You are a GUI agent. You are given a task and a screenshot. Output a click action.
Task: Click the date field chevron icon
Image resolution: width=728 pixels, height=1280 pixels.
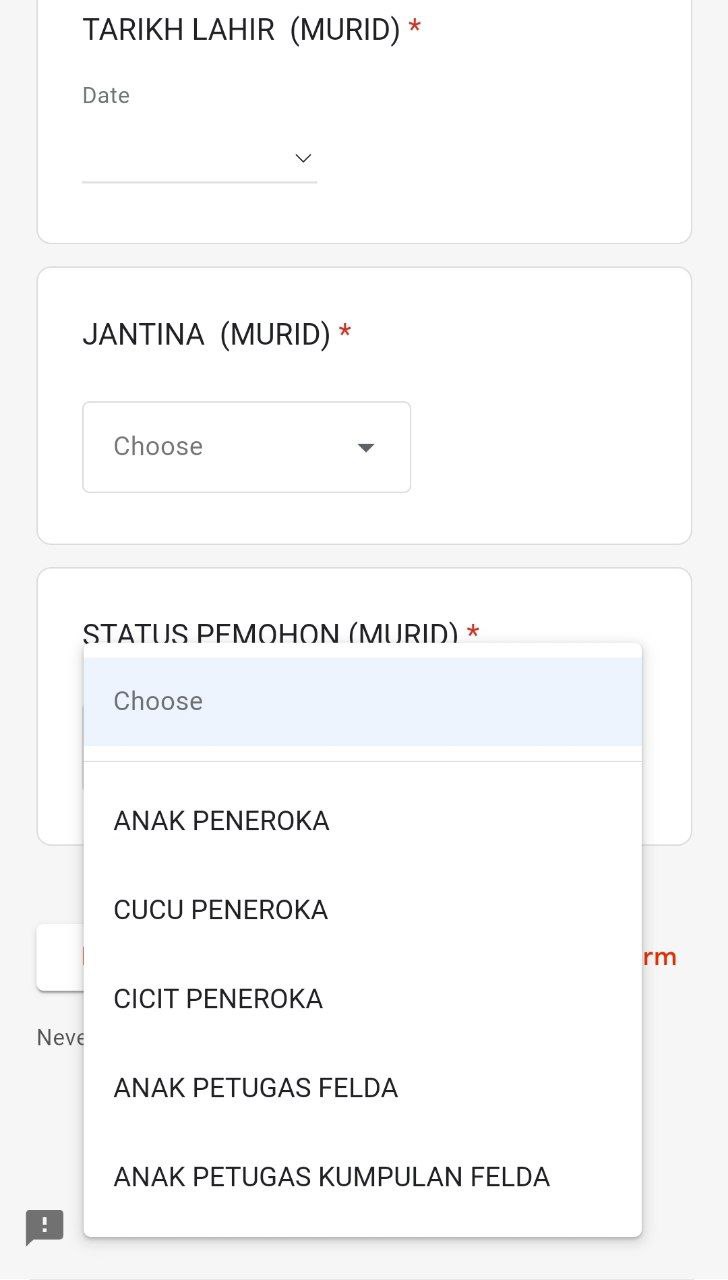click(303, 158)
